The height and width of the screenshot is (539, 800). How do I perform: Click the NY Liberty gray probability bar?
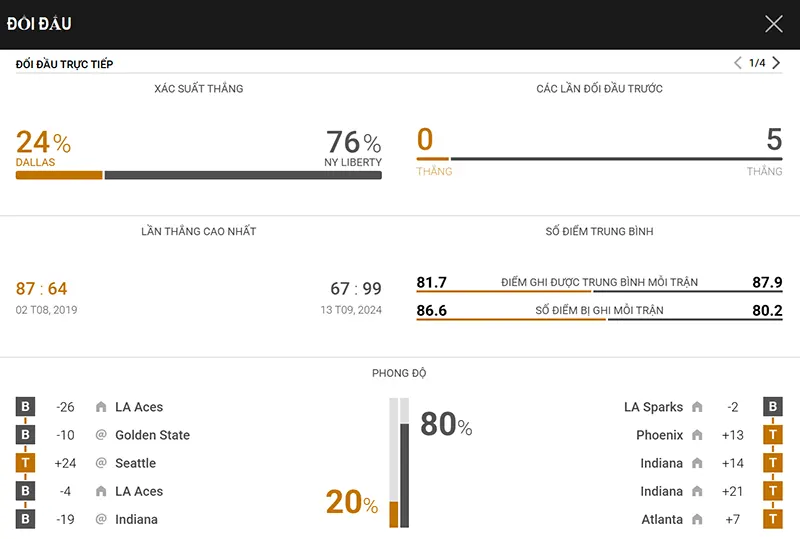[x=243, y=175]
